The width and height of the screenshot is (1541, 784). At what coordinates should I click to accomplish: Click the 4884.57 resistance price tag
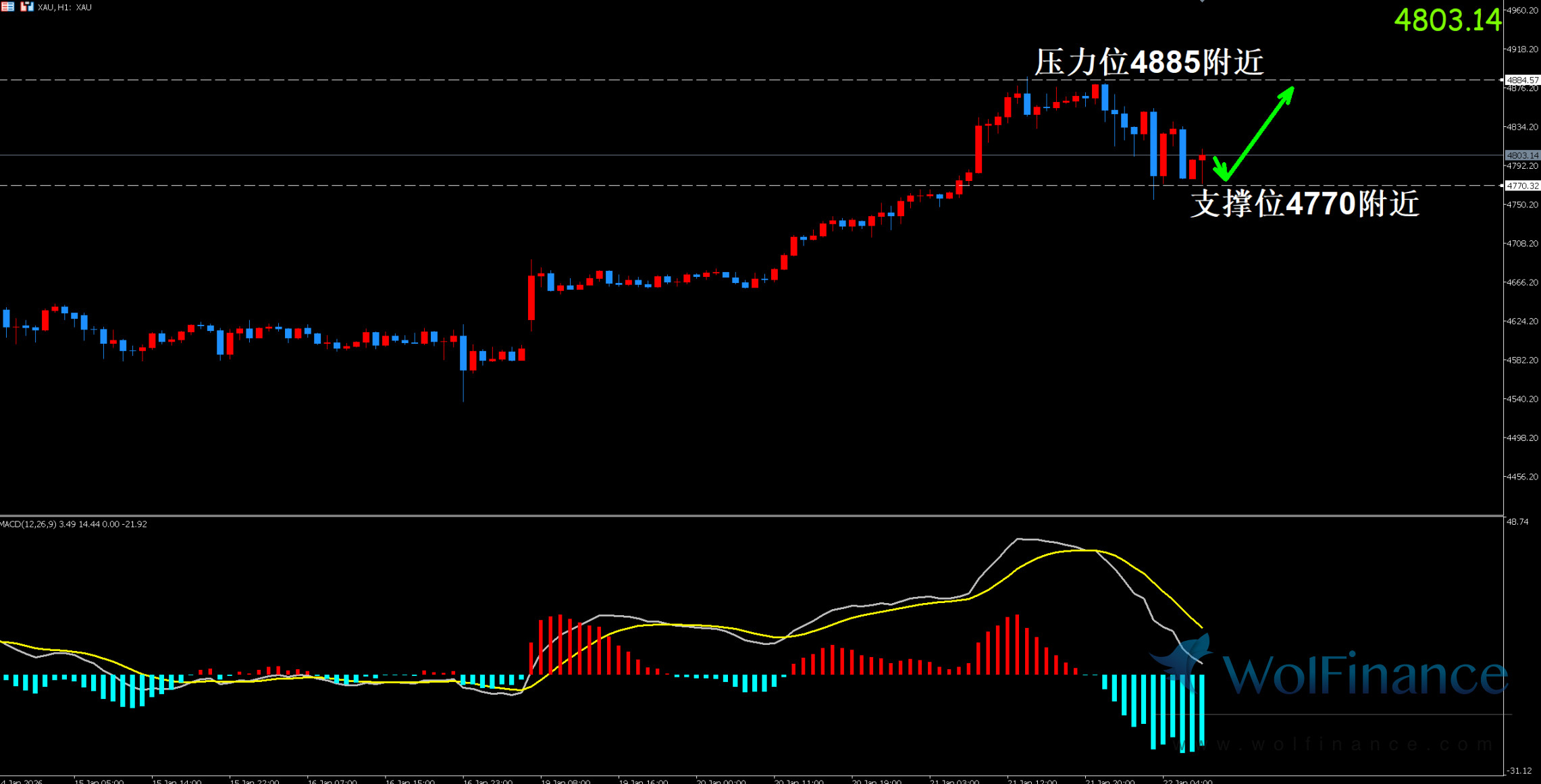tap(1522, 80)
